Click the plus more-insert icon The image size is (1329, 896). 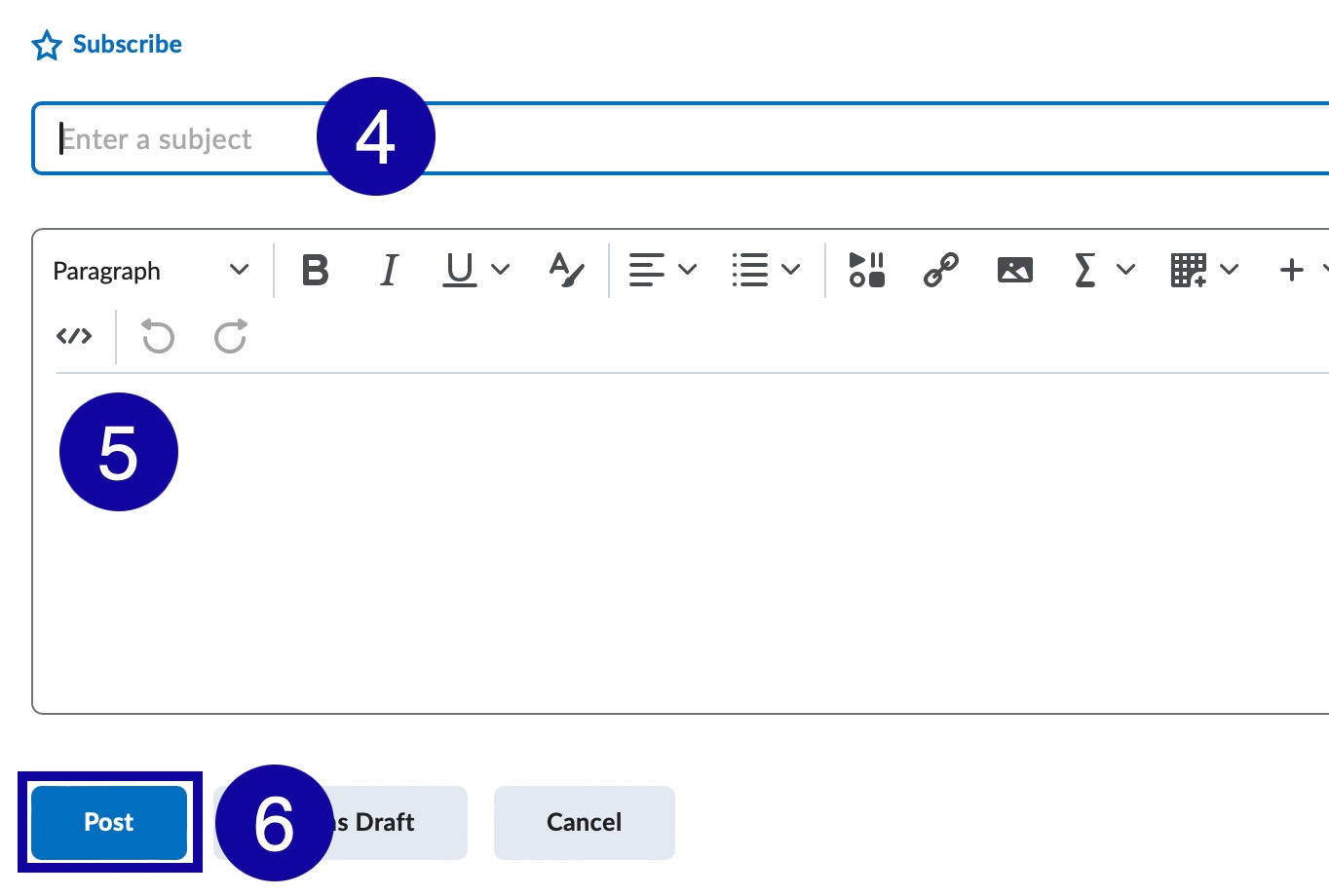1291,270
